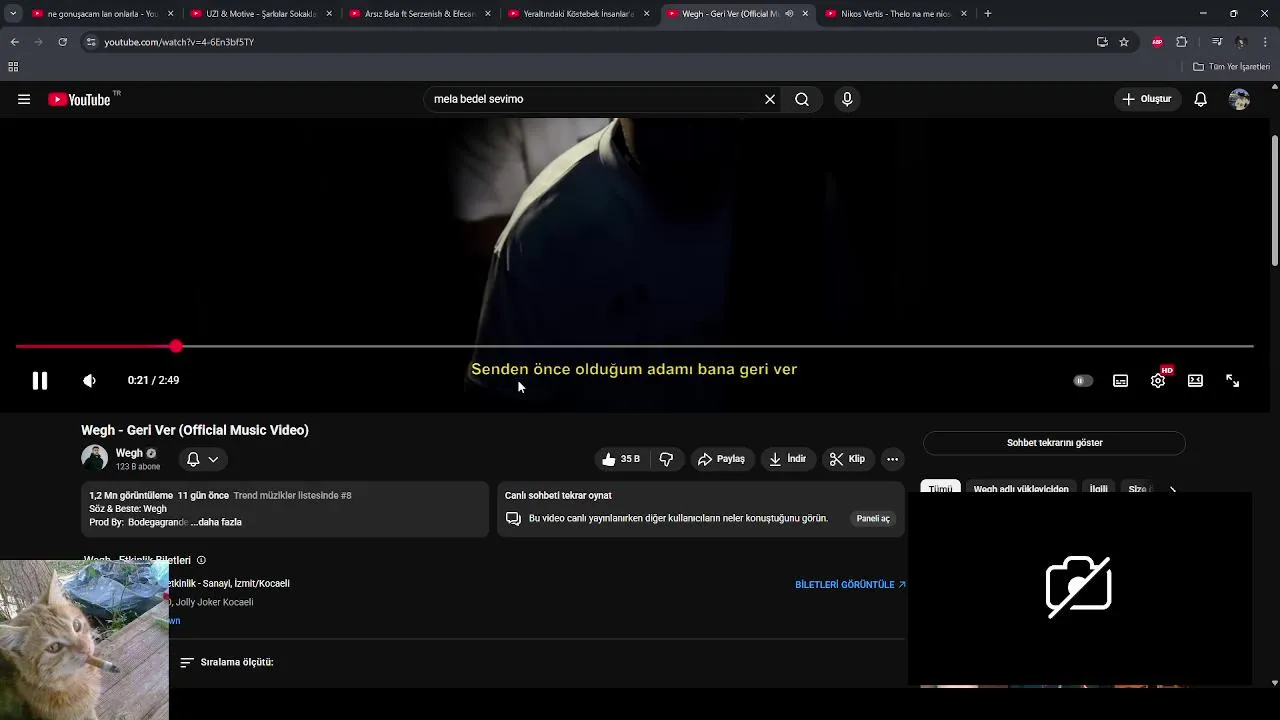Run search with magnifier icon
The image size is (1280, 720).
[x=802, y=99]
